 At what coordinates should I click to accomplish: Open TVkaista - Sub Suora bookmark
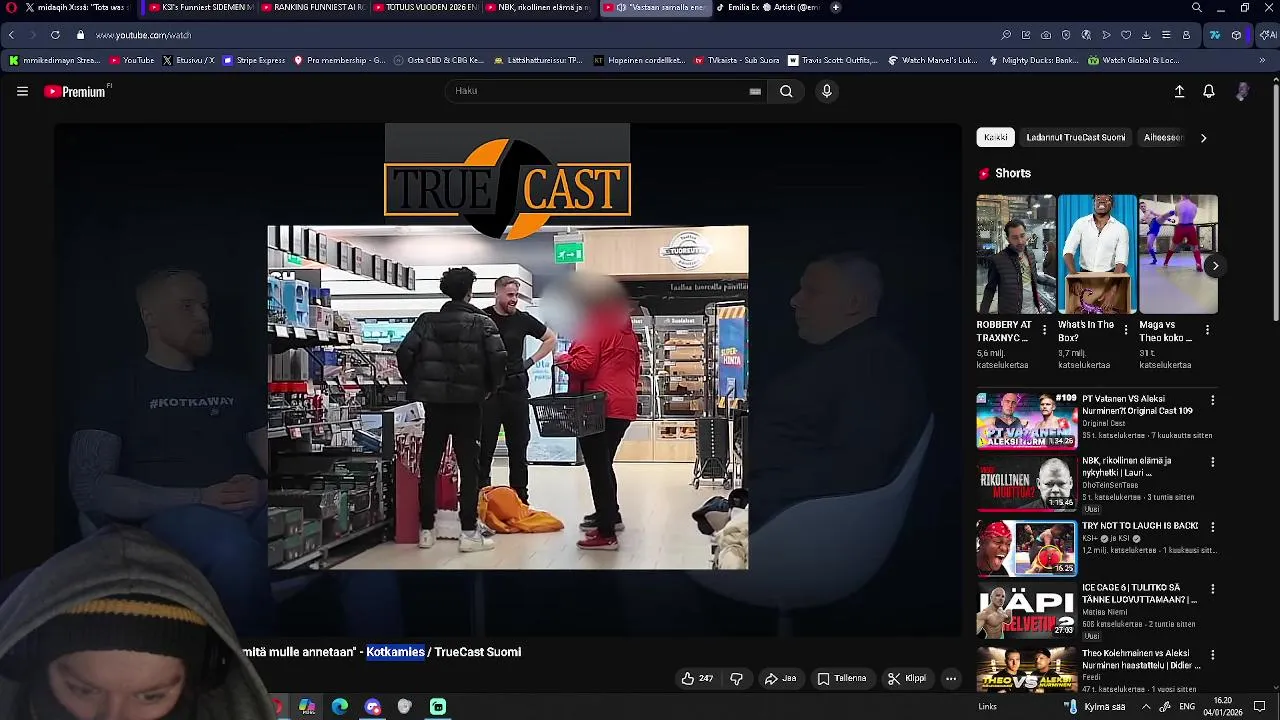[x=737, y=60]
